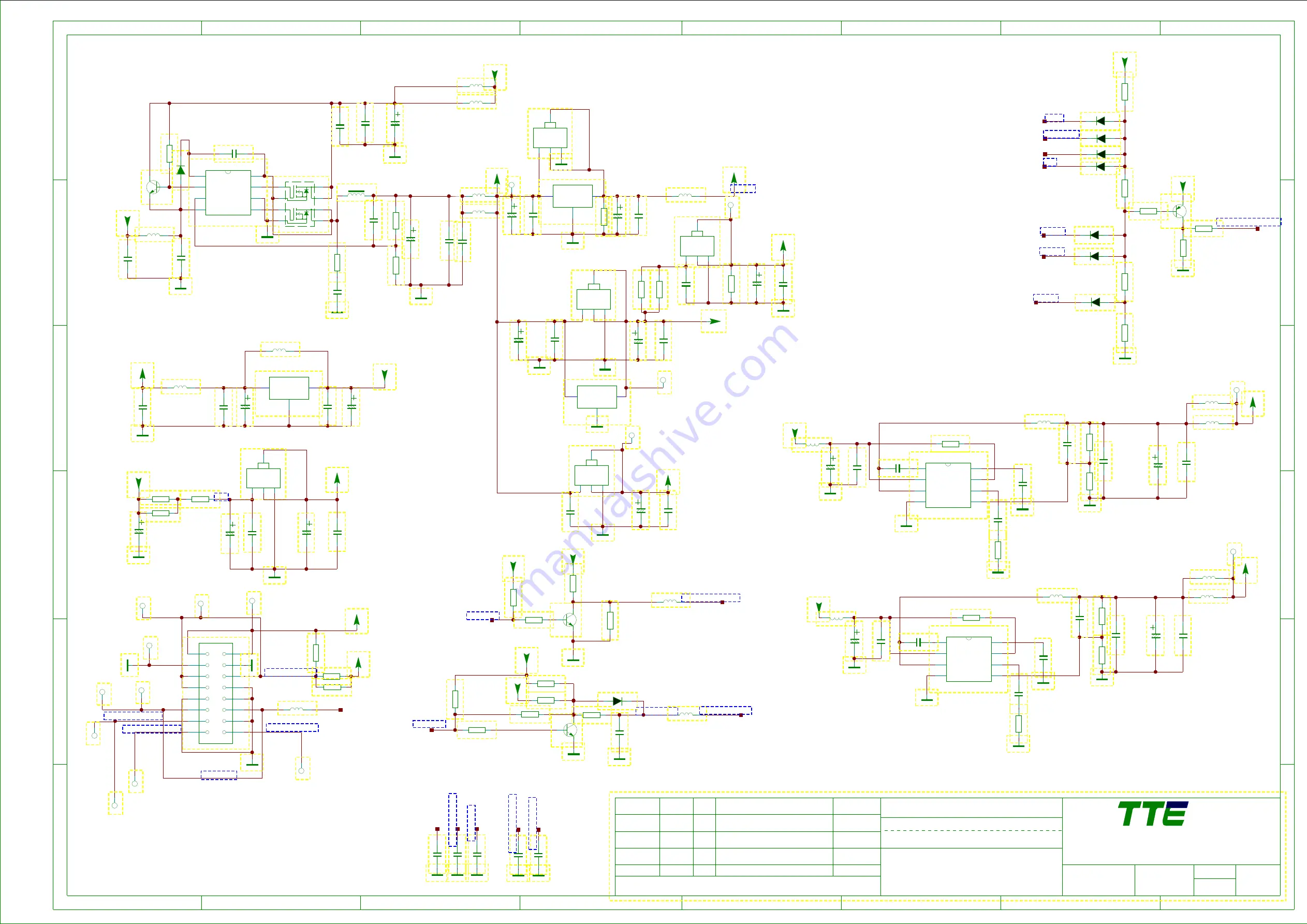
Task: Select the 16-pin dual-row connector symbol
Action: click(216, 693)
